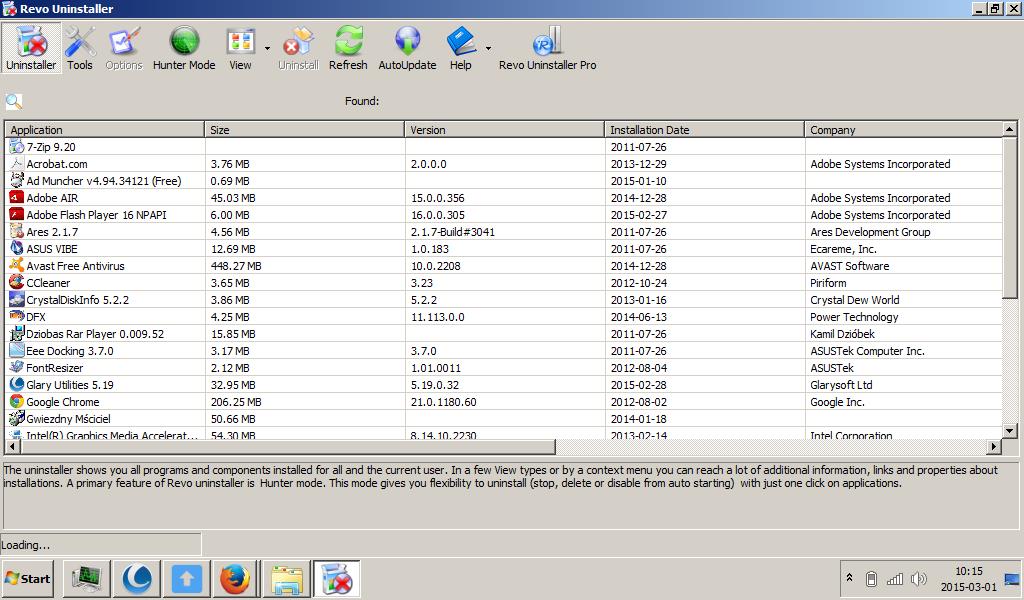Viewport: 1024px width, 600px height.
Task: Switch to Firefox in taskbar
Action: tap(235, 578)
